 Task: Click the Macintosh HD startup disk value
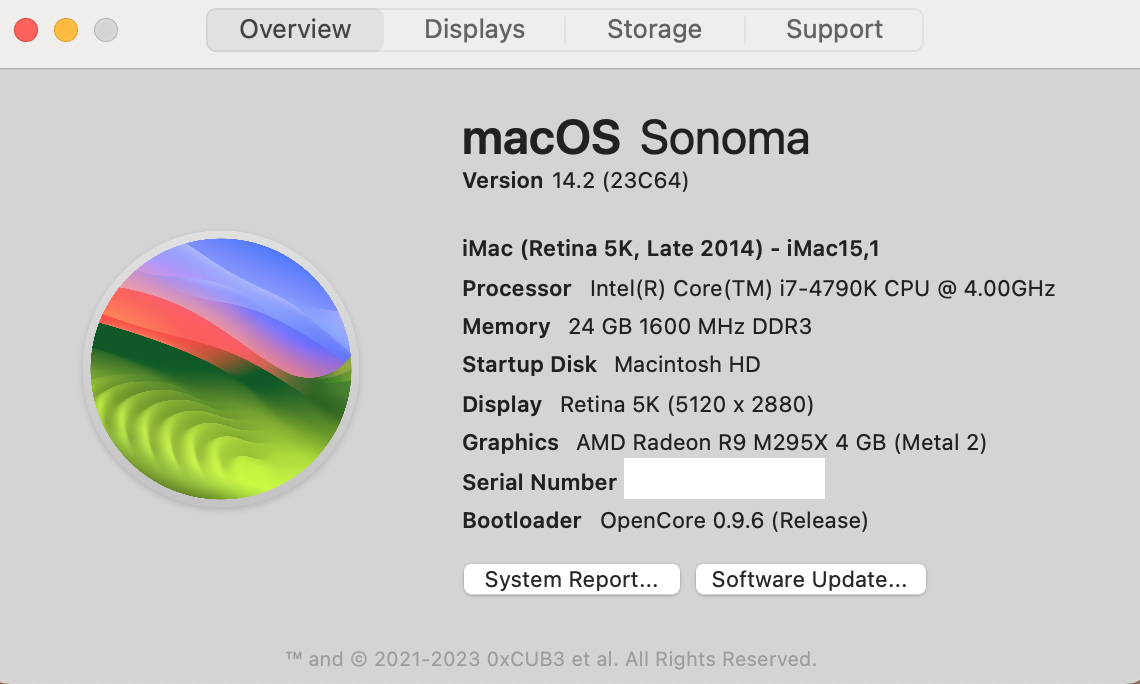click(x=687, y=365)
